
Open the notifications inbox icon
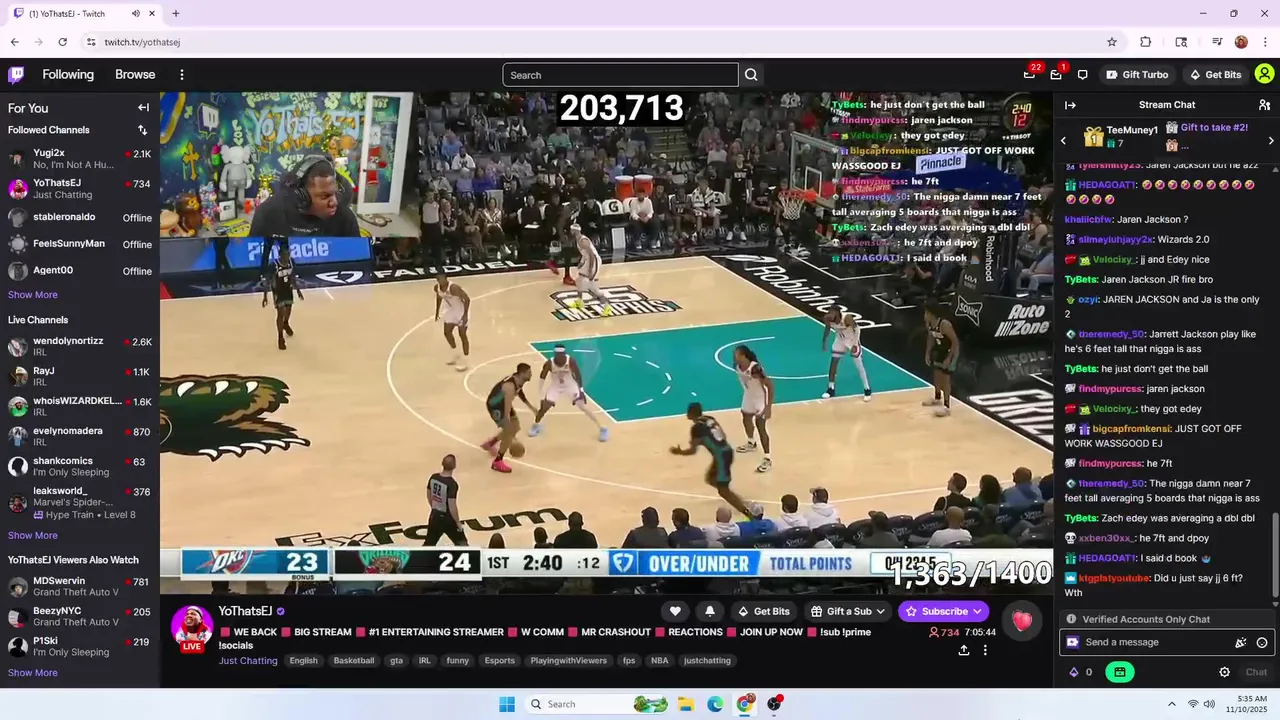coord(1056,75)
